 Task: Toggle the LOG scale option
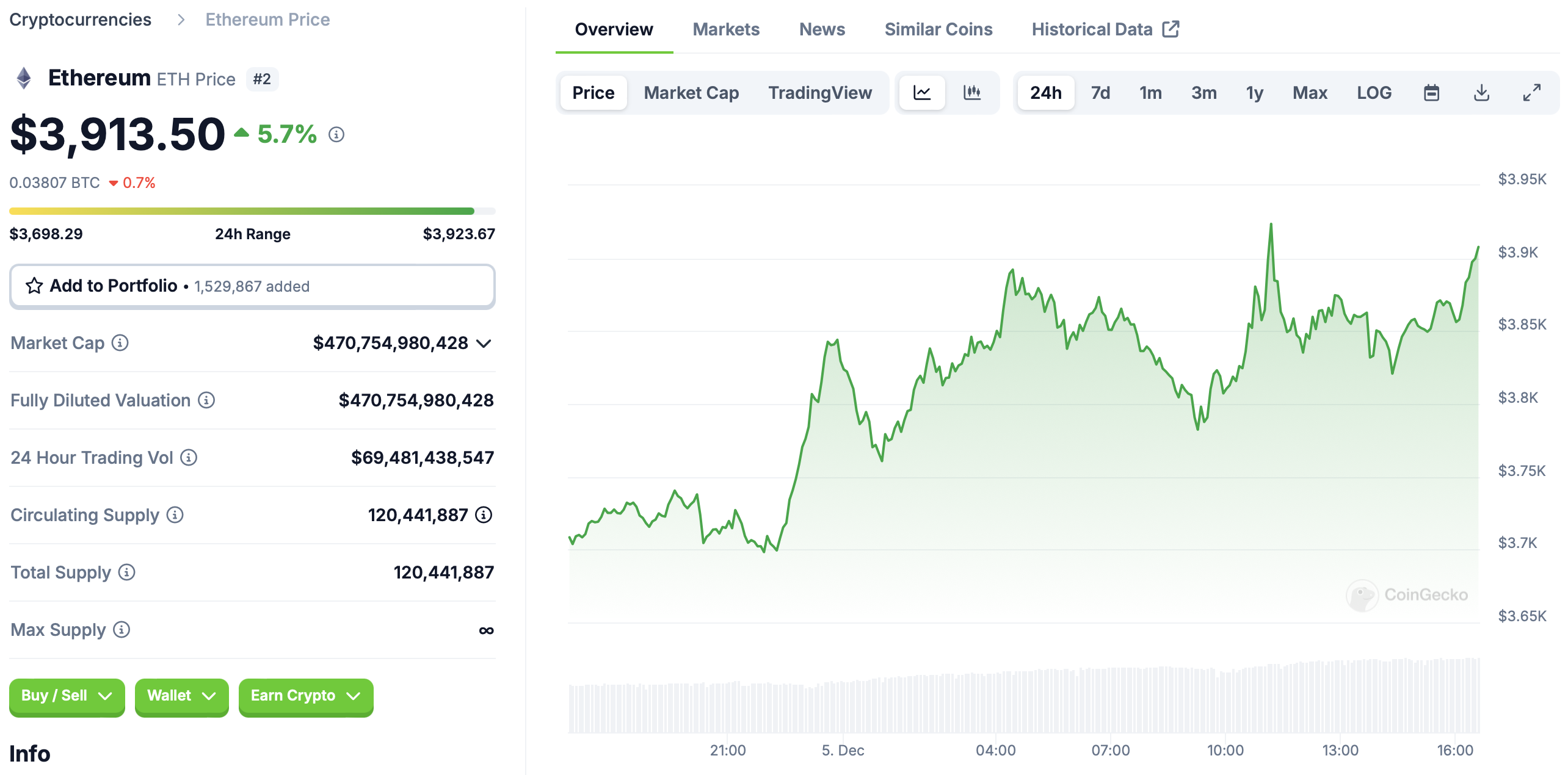1374,93
